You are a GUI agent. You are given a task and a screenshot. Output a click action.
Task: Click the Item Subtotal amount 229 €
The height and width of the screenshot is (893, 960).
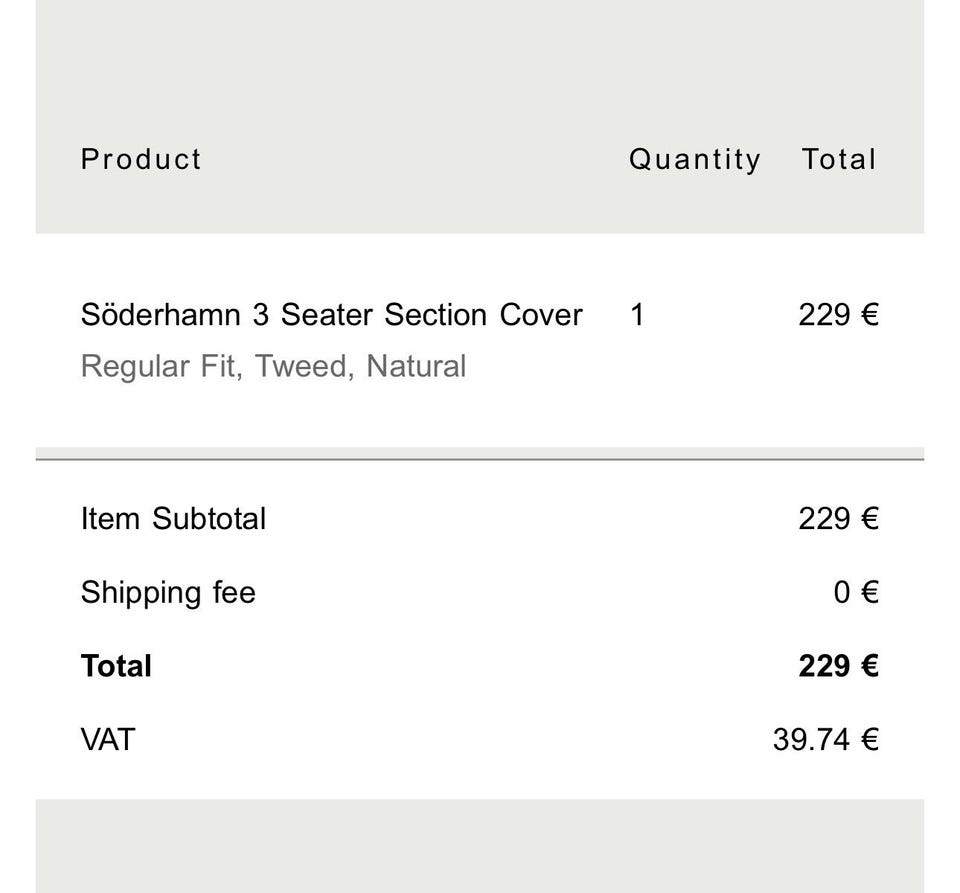[839, 519]
